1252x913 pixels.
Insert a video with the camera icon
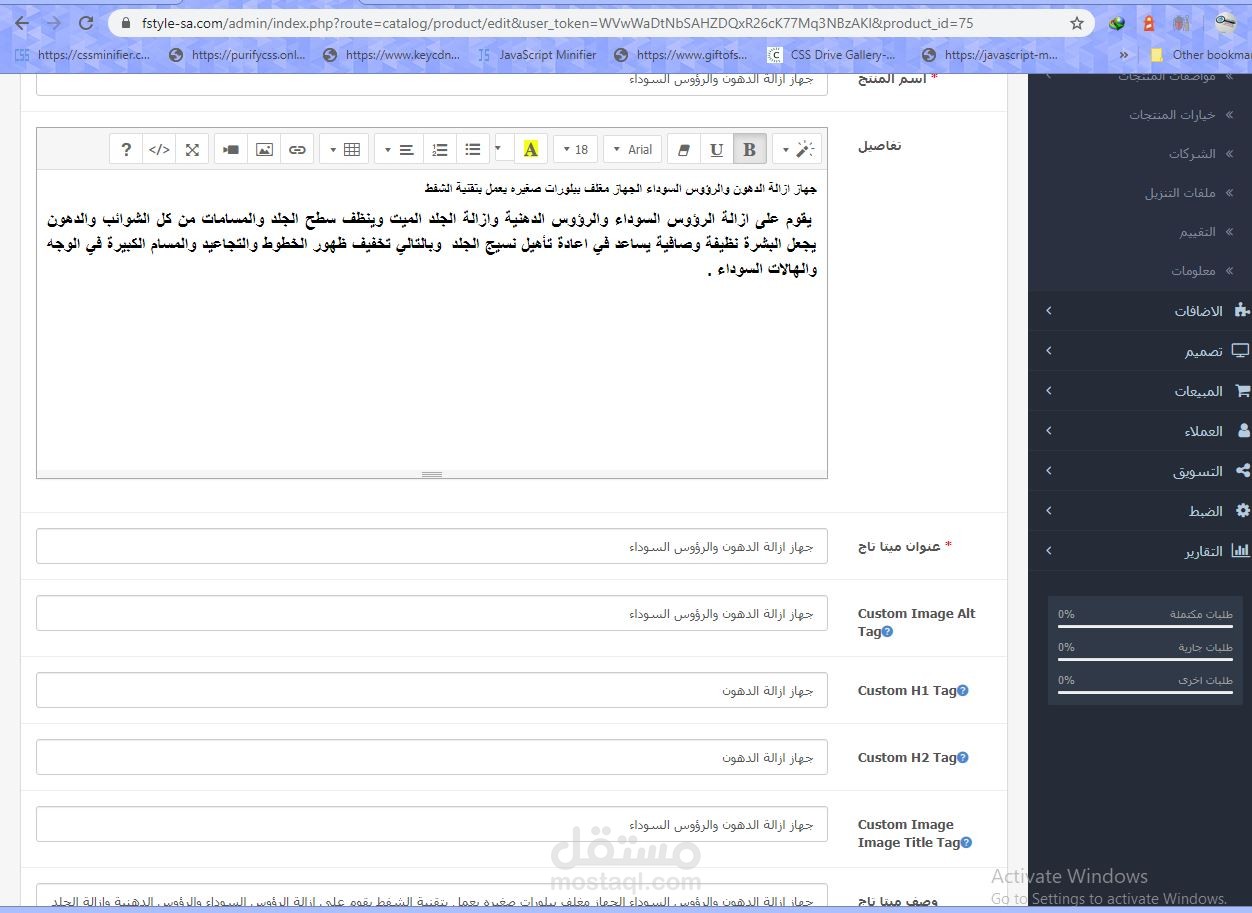pos(231,149)
